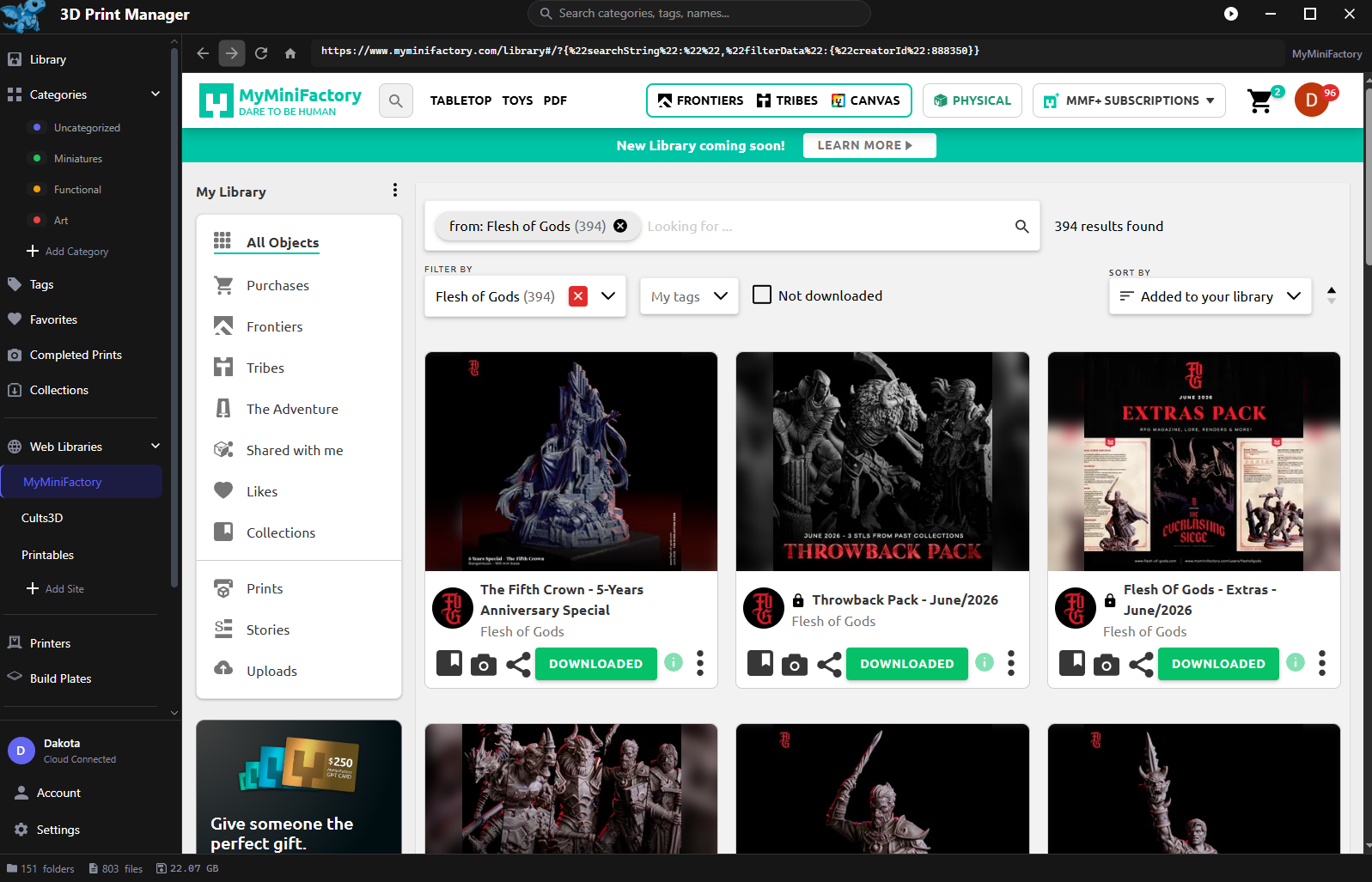Open the My tags dropdown
Screen dimensions: 1372x882
pyautogui.click(x=689, y=296)
